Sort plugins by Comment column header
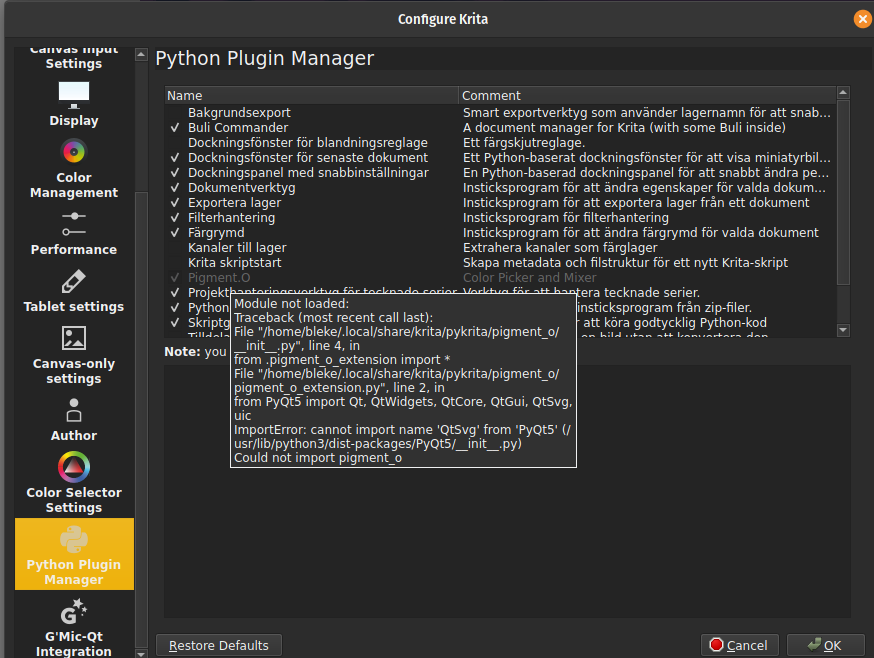The height and width of the screenshot is (658, 874). pos(645,96)
